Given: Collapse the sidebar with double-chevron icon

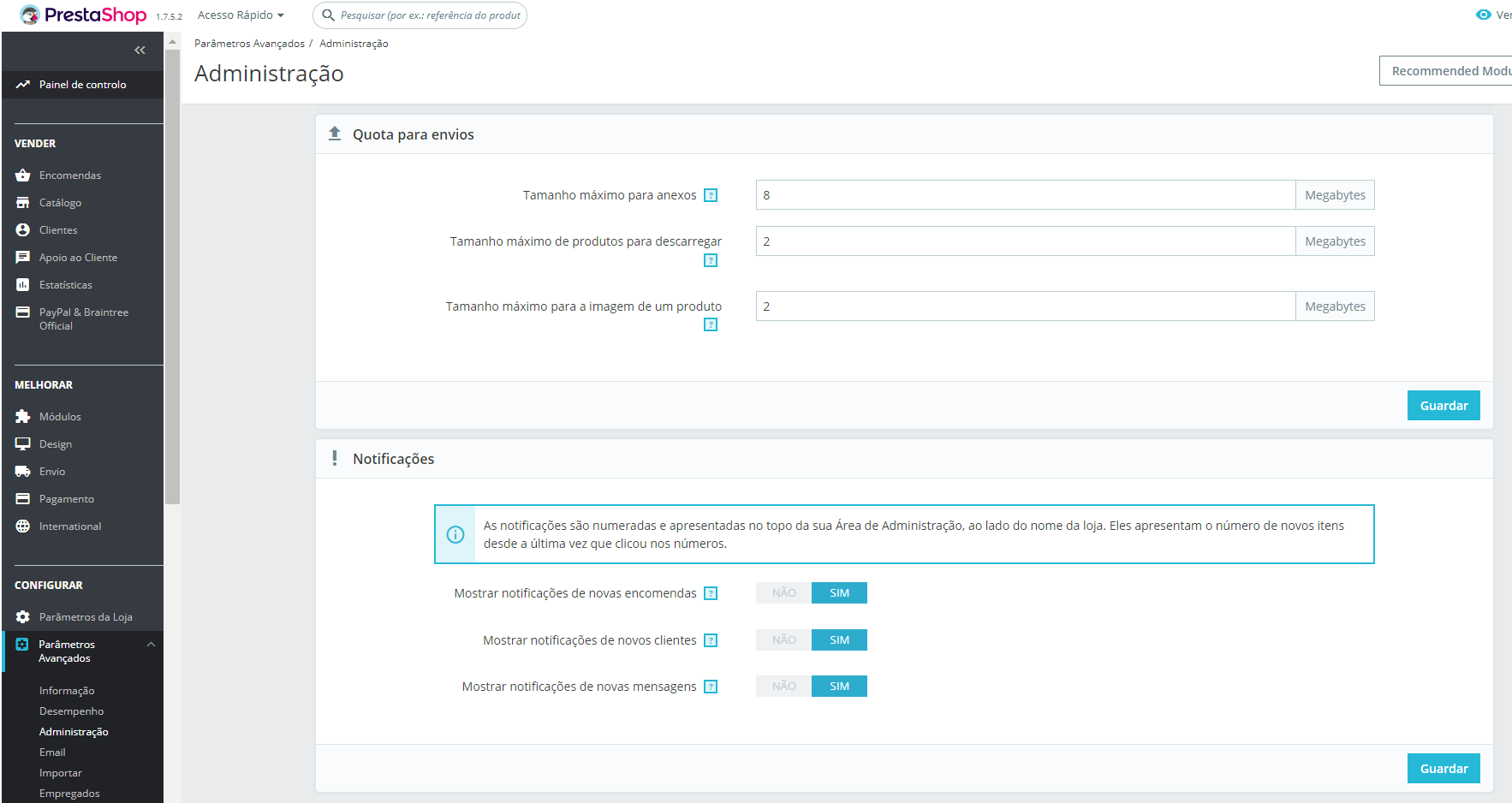Looking at the screenshot, I should (140, 51).
